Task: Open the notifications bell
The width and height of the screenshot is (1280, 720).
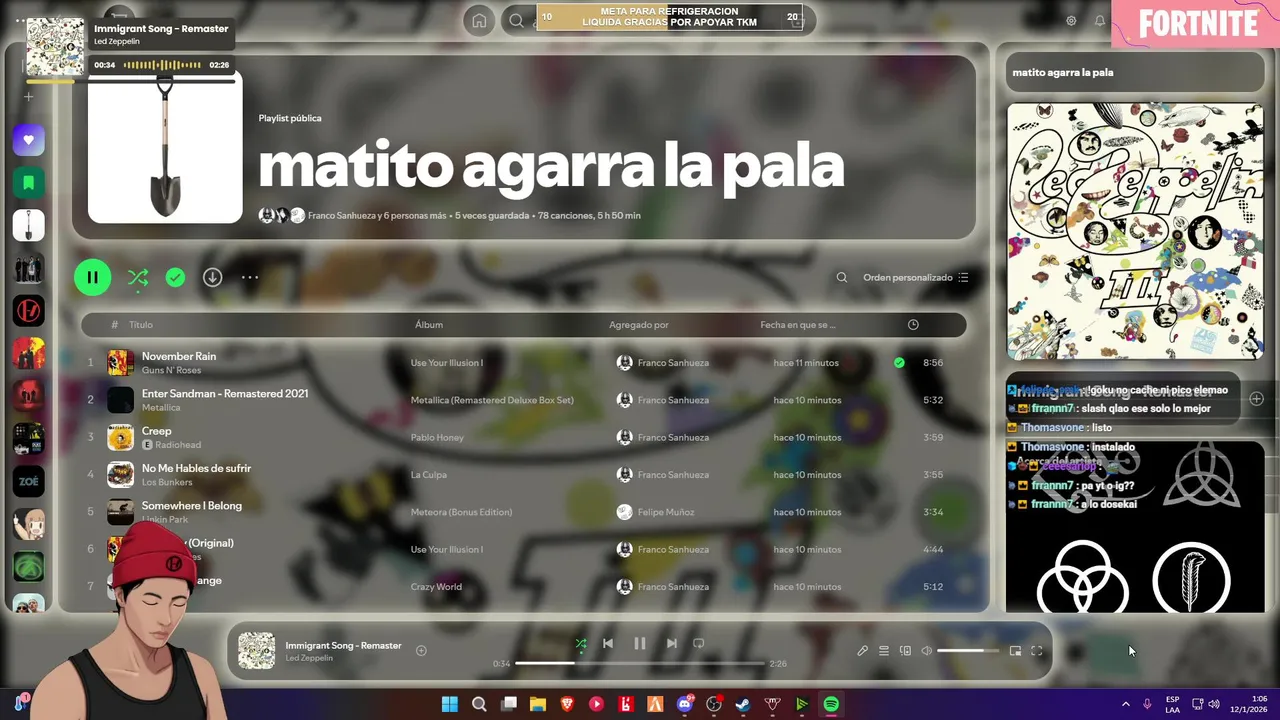Action: pos(1100,20)
